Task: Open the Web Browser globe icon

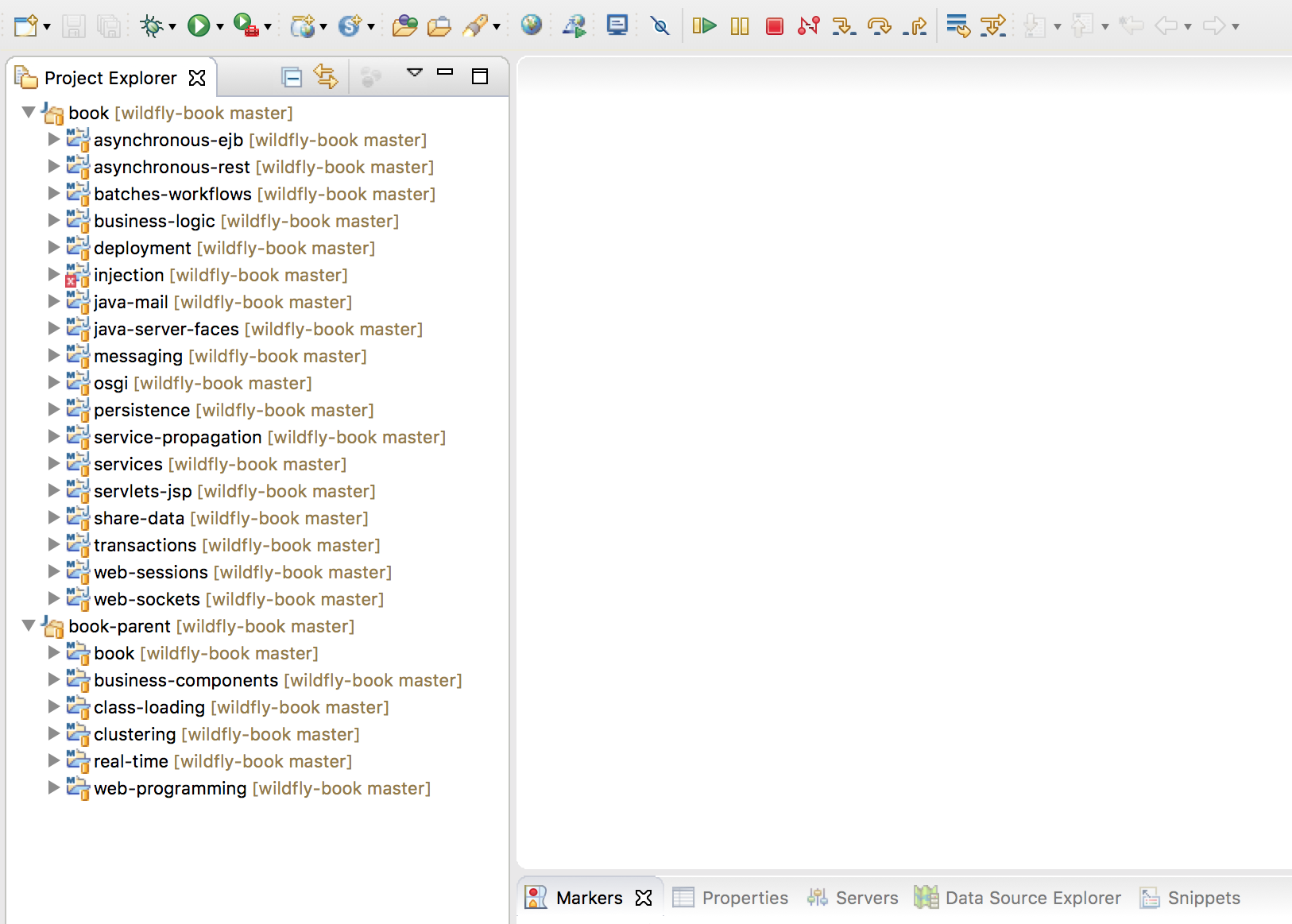Action: click(532, 25)
